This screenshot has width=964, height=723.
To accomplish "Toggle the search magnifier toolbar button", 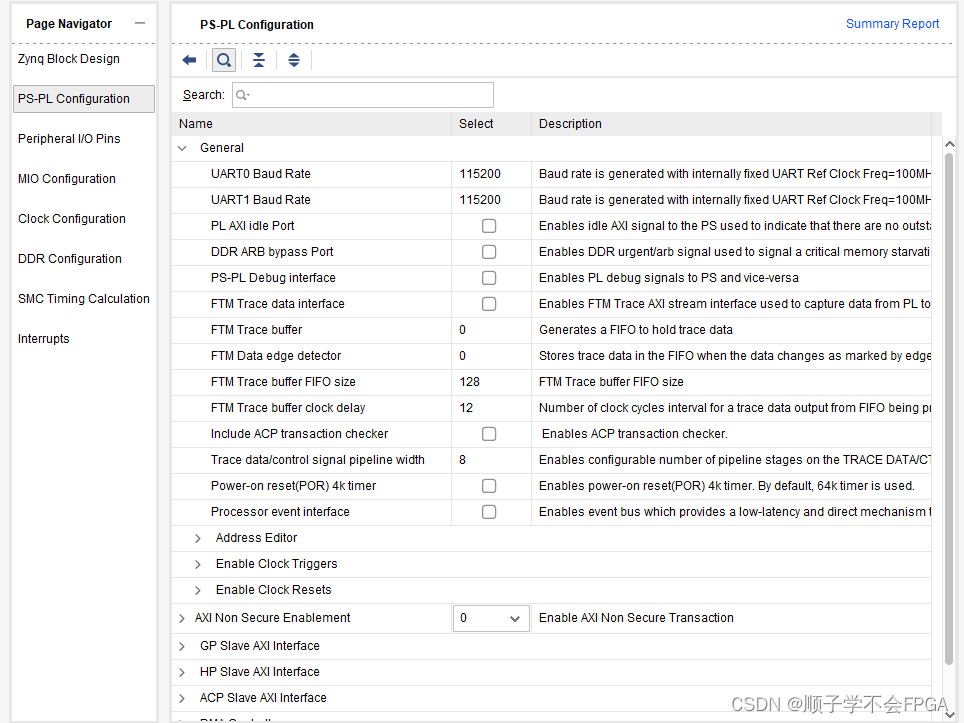I will (x=224, y=60).
